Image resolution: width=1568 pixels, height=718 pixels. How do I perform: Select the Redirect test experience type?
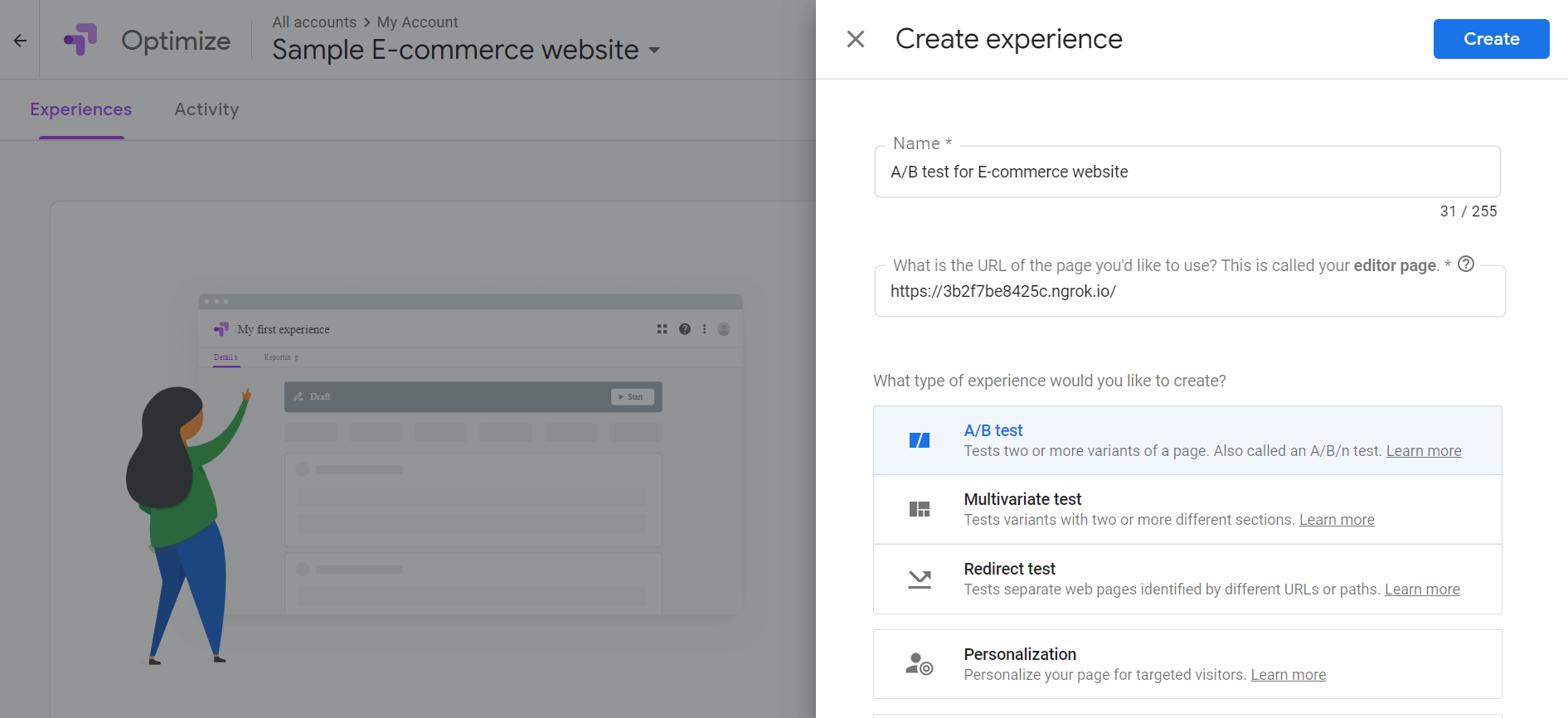[1187, 579]
